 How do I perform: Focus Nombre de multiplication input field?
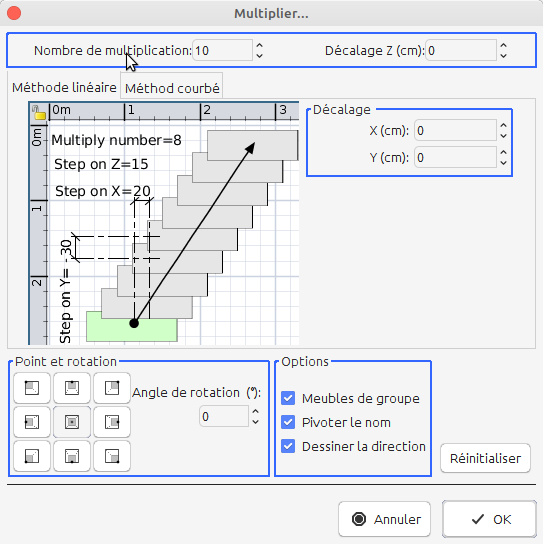coord(222,51)
